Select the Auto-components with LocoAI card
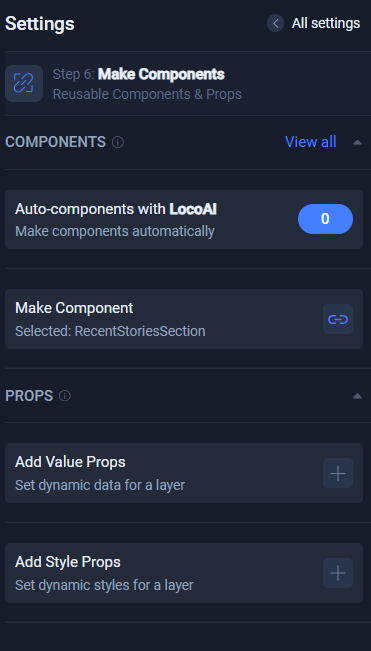 tap(184, 219)
